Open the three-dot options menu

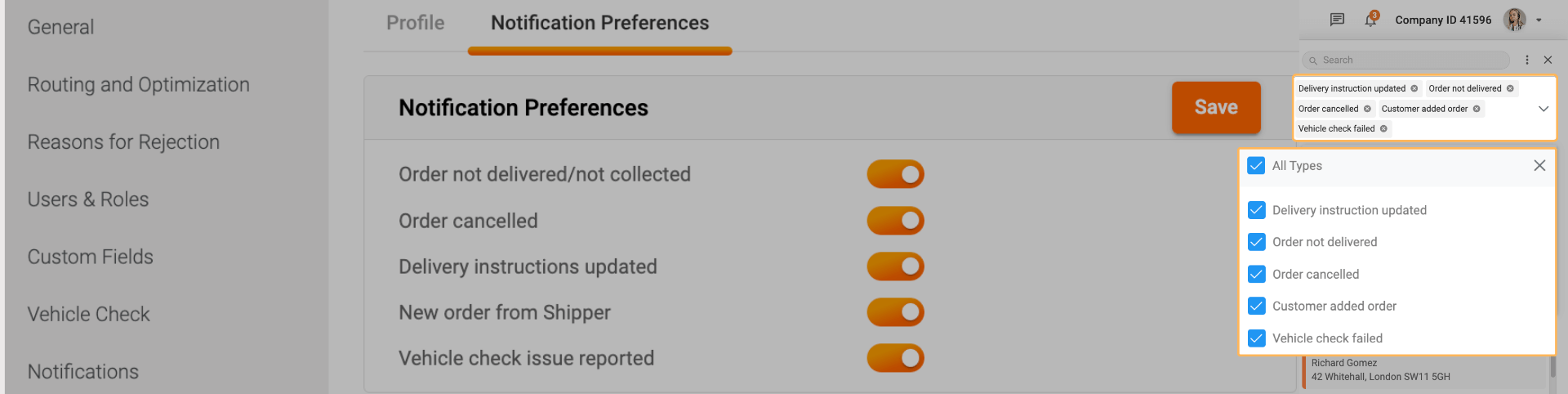click(x=1527, y=60)
